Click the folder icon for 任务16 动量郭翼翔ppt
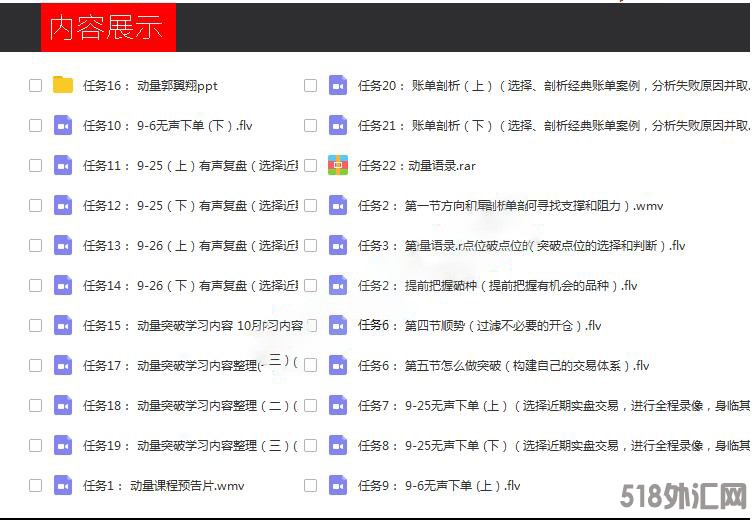Image resolution: width=754 pixels, height=520 pixels. 63,85
